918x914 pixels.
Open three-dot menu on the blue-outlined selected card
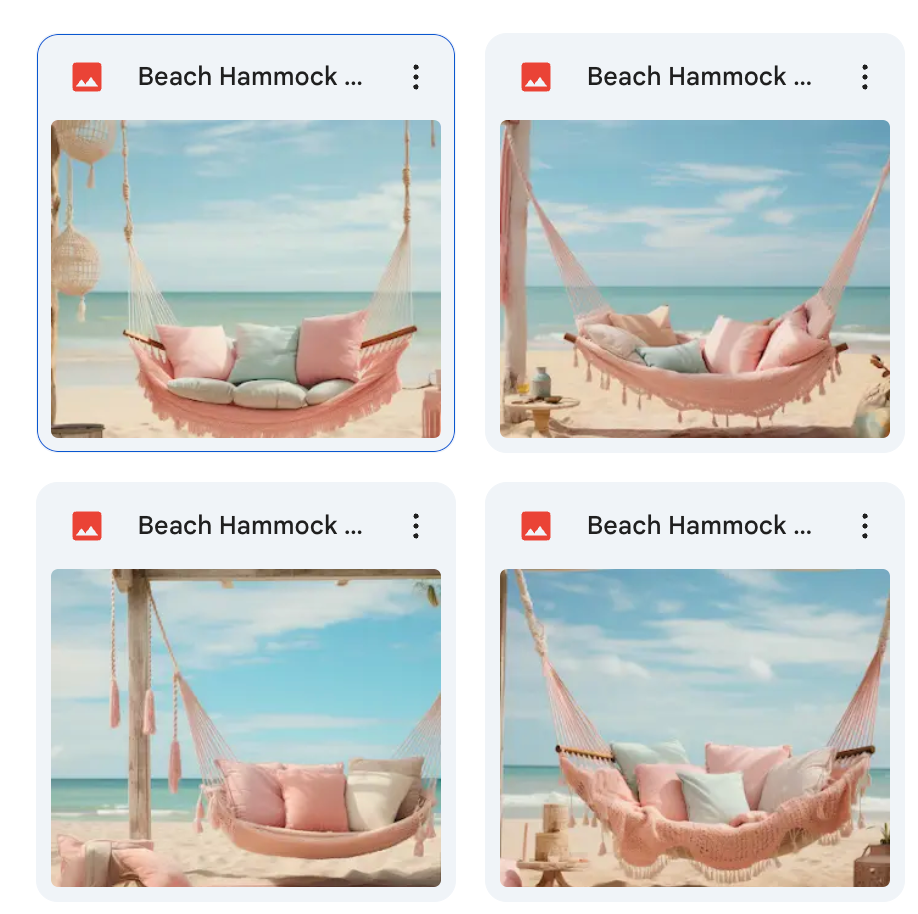point(416,77)
